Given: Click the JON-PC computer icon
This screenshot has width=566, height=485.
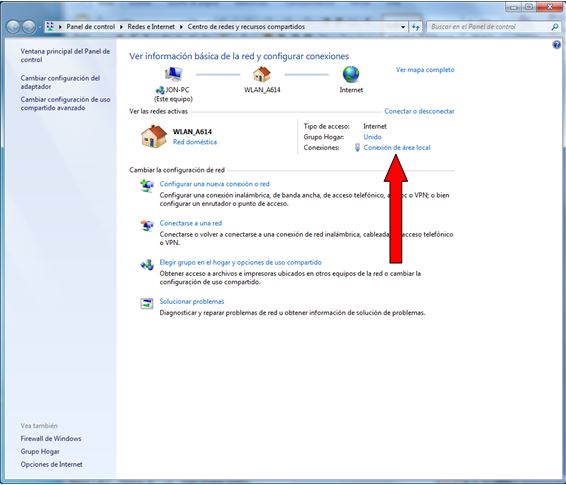Looking at the screenshot, I should pyautogui.click(x=173, y=74).
